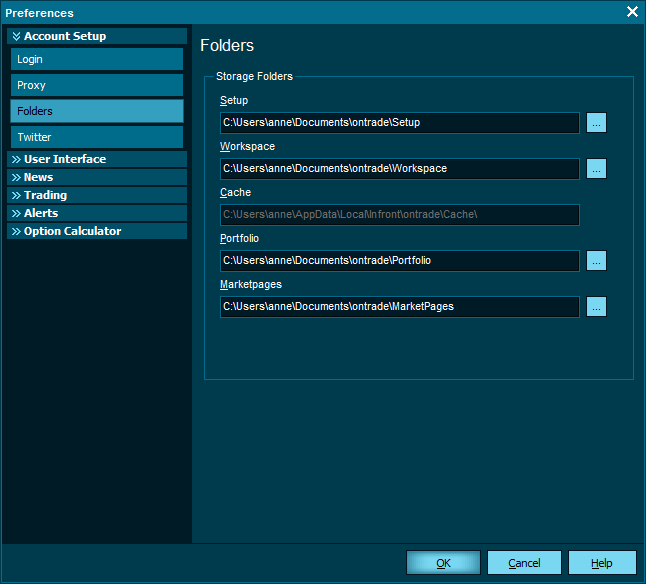Click the Workspace folder path field

(x=400, y=169)
